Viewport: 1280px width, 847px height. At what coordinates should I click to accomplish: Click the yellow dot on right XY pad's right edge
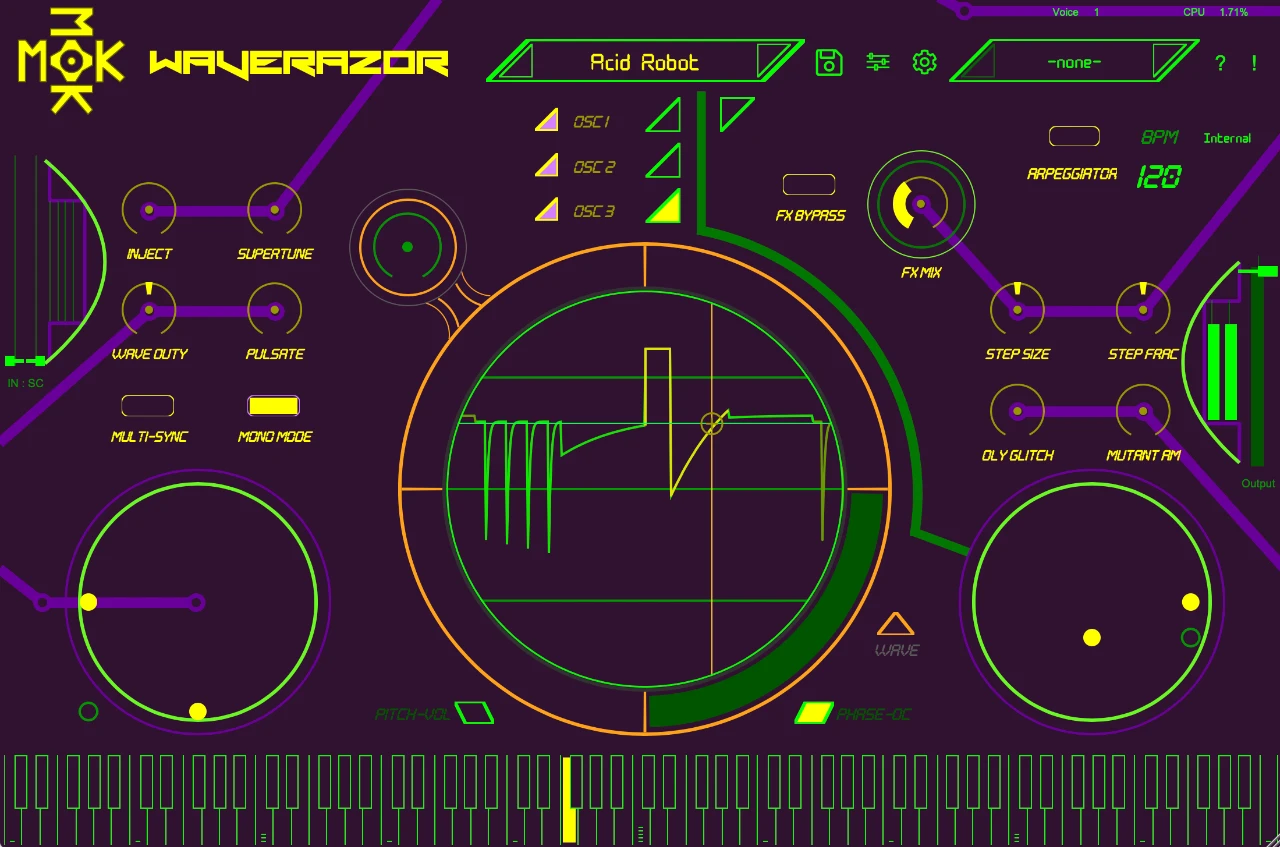pyautogui.click(x=1190, y=602)
